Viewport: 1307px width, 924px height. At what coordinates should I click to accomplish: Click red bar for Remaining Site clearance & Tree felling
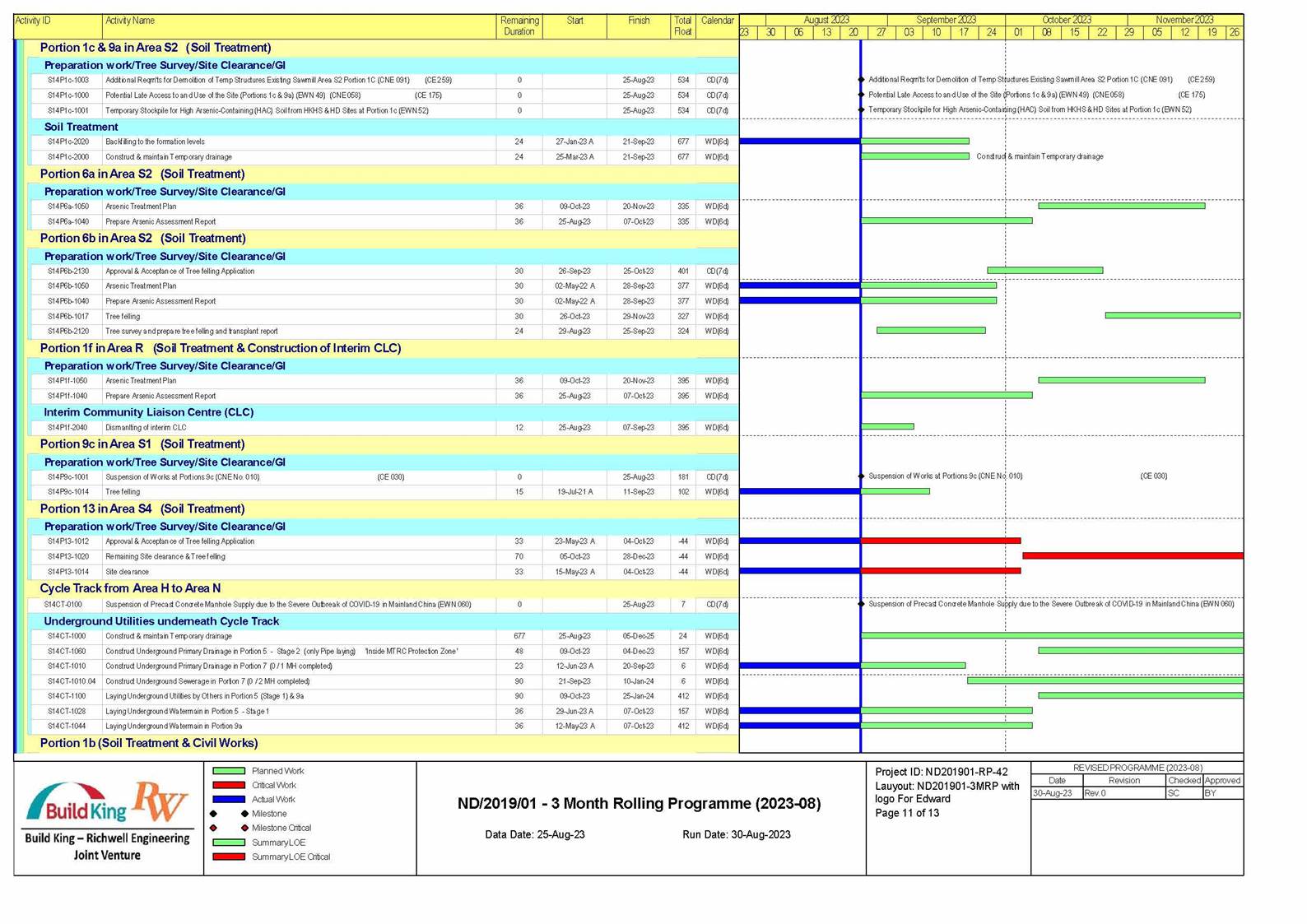pos(1132,556)
